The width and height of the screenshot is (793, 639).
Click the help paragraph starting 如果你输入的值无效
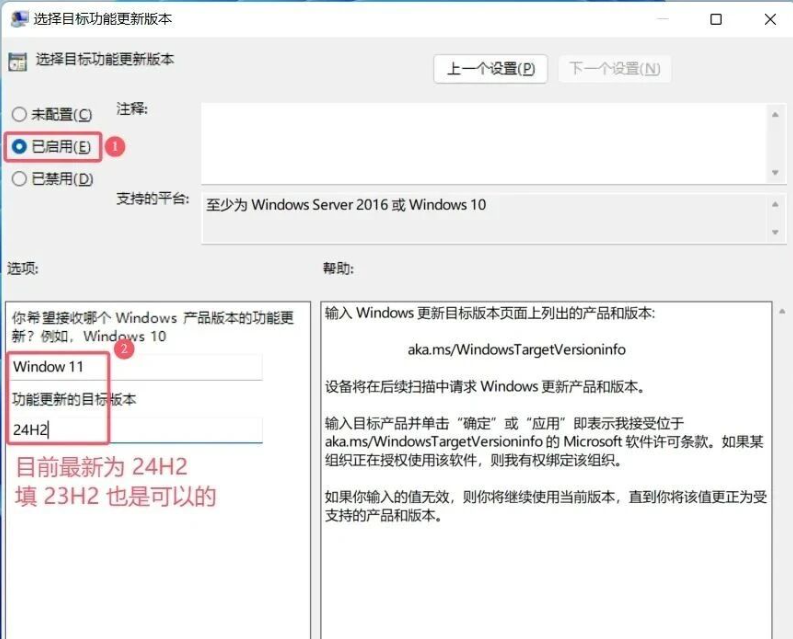[546, 506]
